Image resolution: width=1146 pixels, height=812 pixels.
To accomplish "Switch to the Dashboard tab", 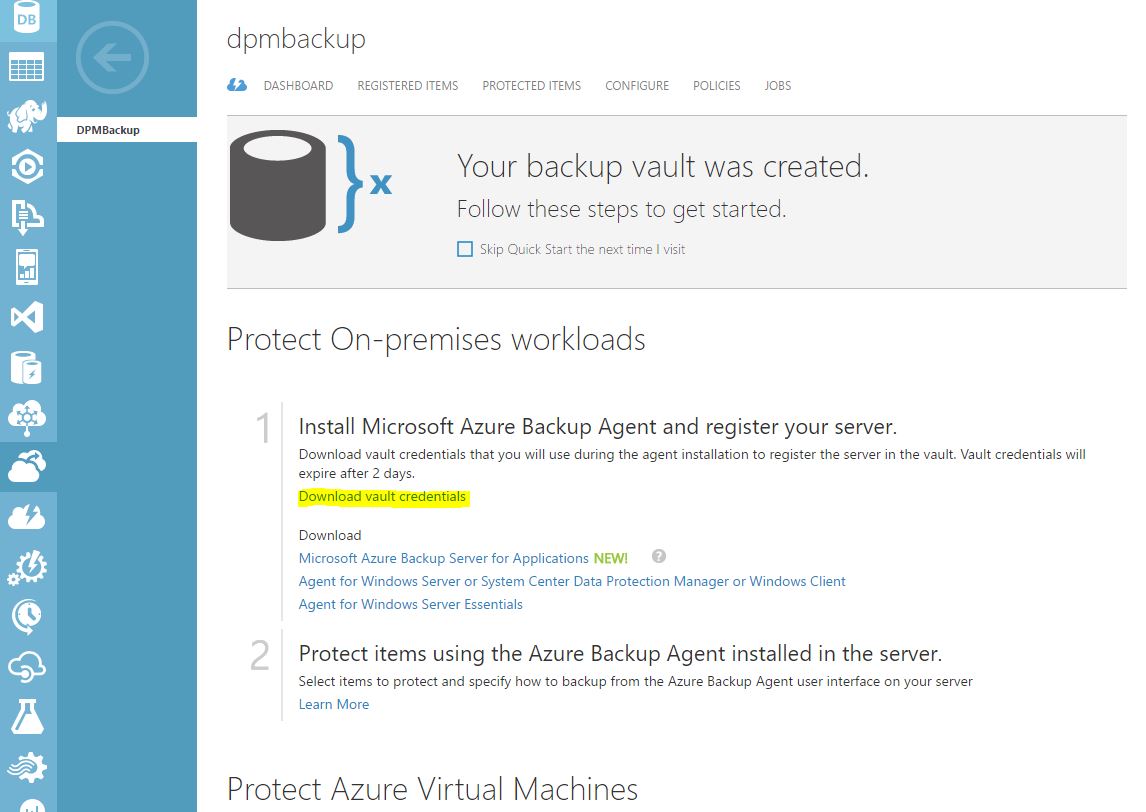I will (x=298, y=86).
